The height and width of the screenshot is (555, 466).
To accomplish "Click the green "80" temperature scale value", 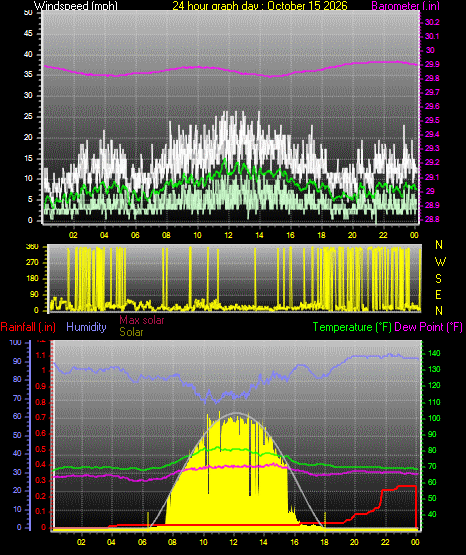I will coord(432,450).
